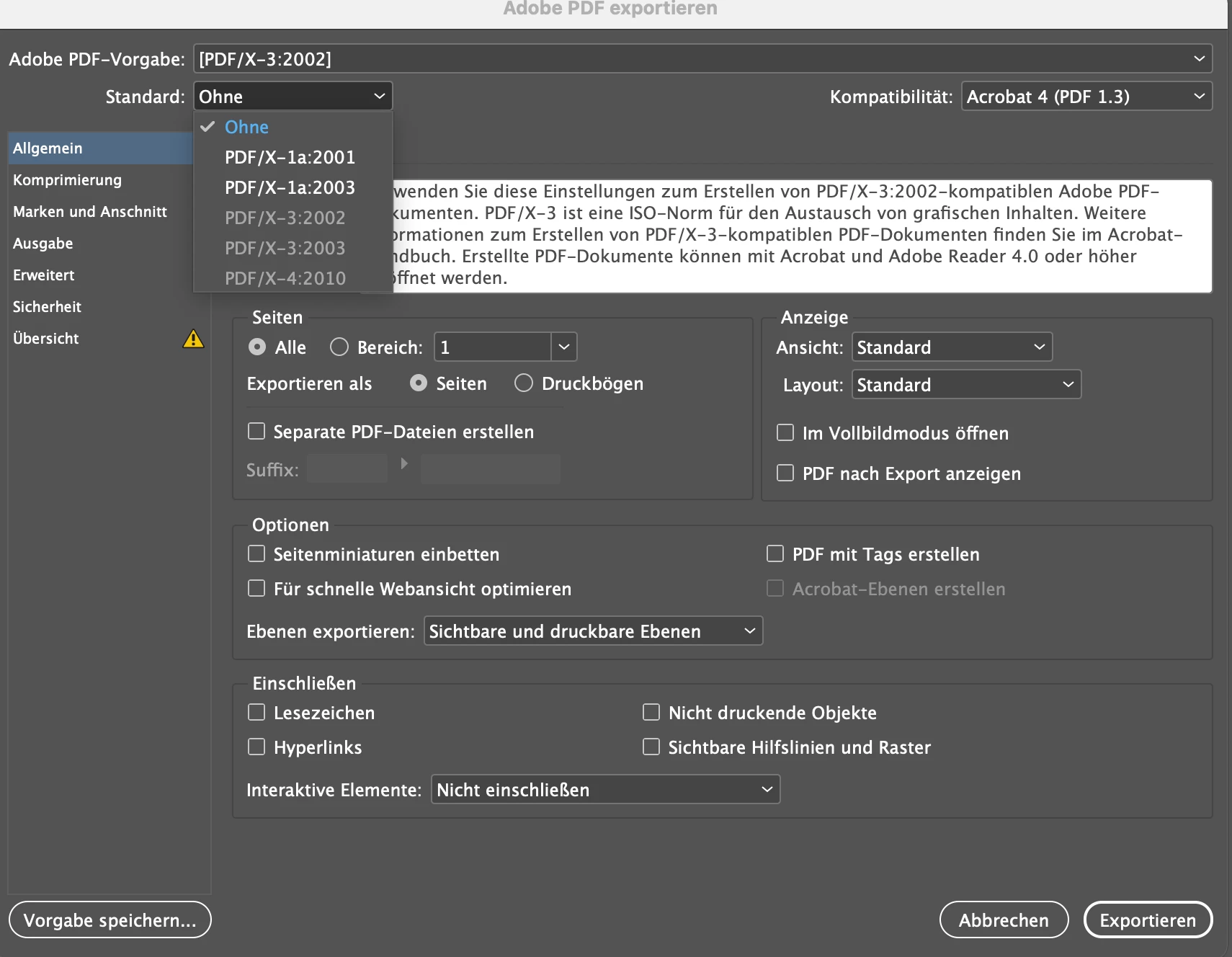Click the suffix arrow triangle icon
The height and width of the screenshot is (957, 1232).
404,463
